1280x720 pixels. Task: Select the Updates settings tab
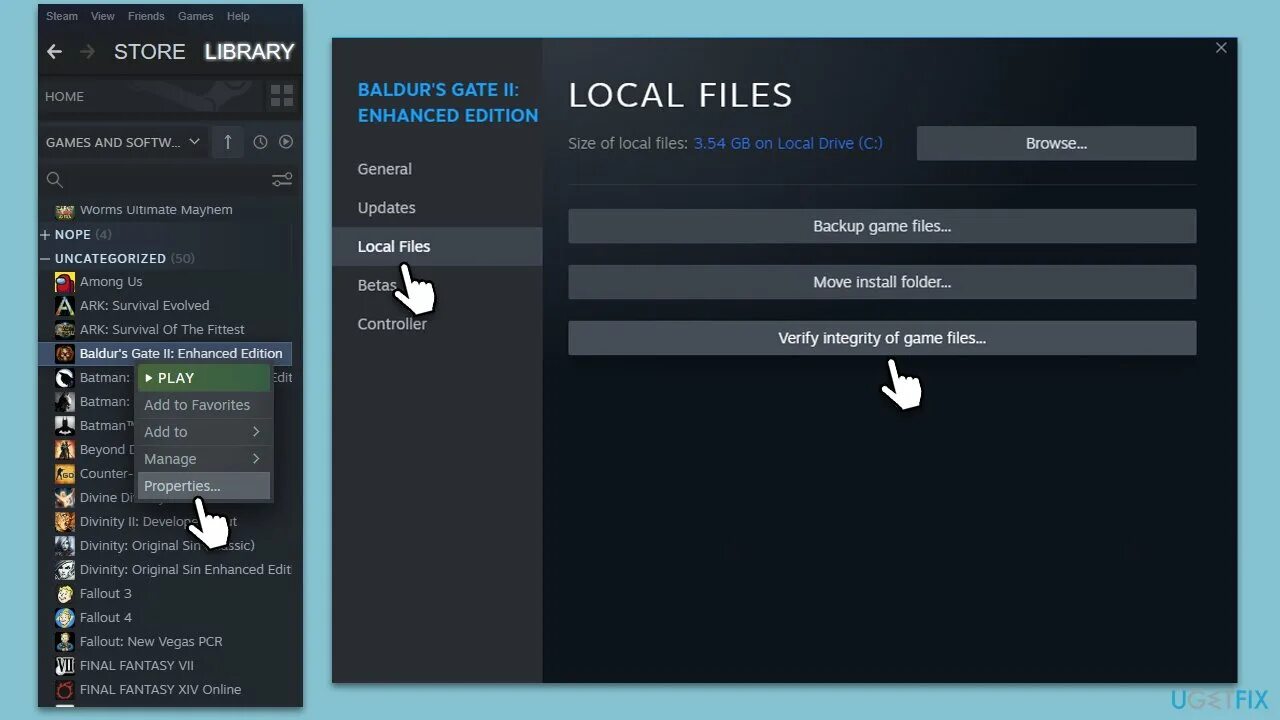tap(386, 208)
